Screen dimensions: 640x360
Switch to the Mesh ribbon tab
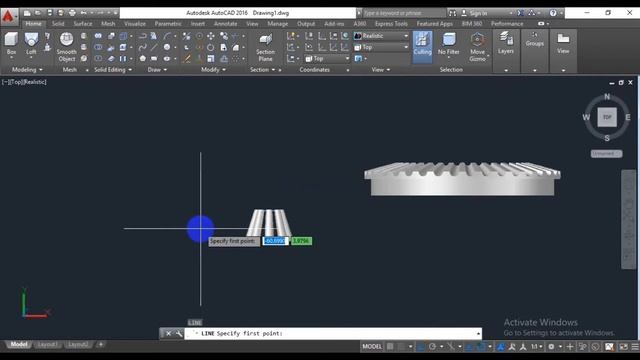tap(108, 24)
